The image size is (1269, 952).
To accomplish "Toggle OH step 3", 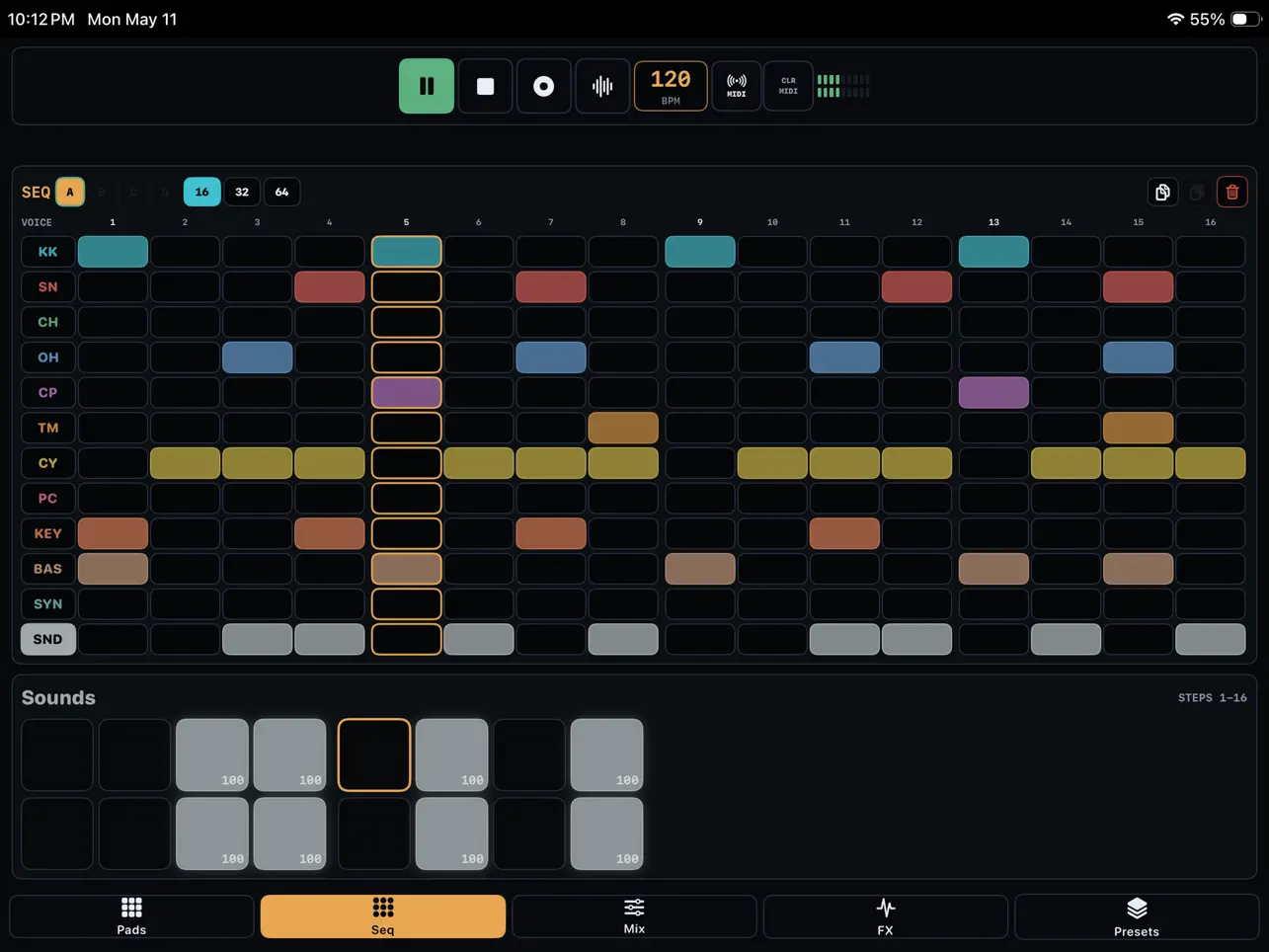I will [x=257, y=357].
